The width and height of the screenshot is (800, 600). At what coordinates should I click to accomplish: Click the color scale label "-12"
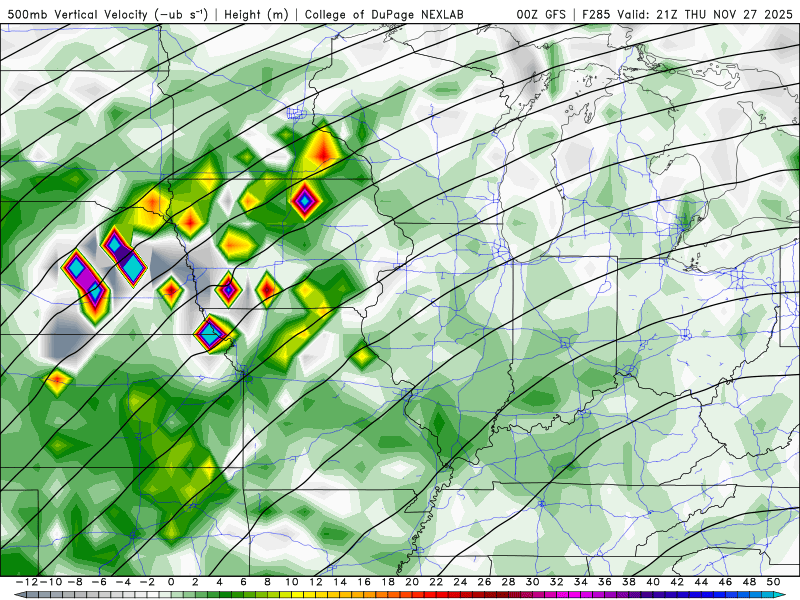pyautogui.click(x=26, y=582)
